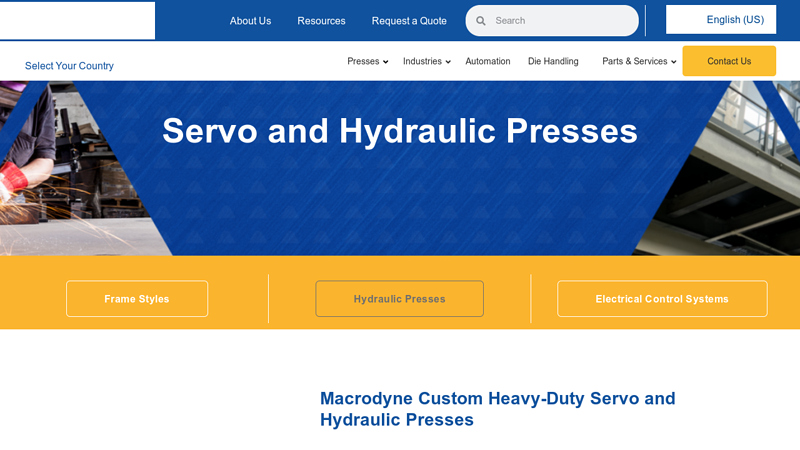This screenshot has width=800, height=450.
Task: Select the Hydraulic Presses button
Action: pyautogui.click(x=399, y=298)
